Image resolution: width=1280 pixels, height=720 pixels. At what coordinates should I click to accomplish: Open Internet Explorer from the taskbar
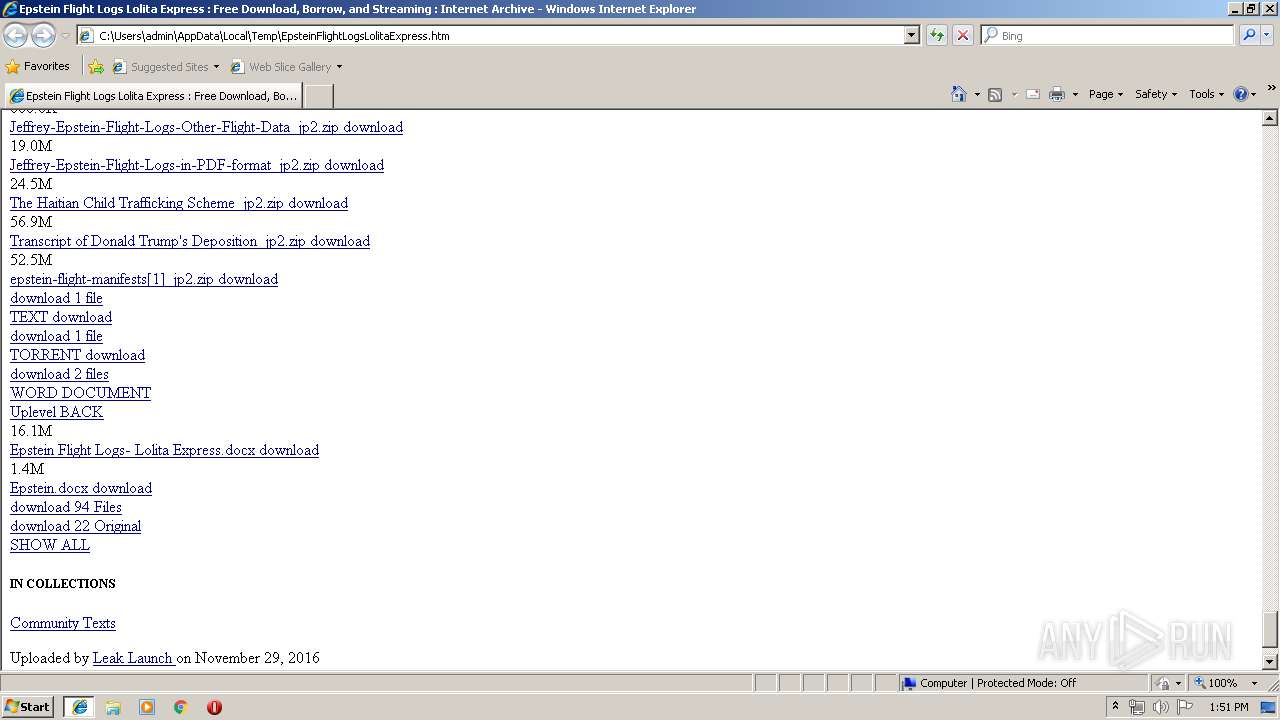click(80, 707)
